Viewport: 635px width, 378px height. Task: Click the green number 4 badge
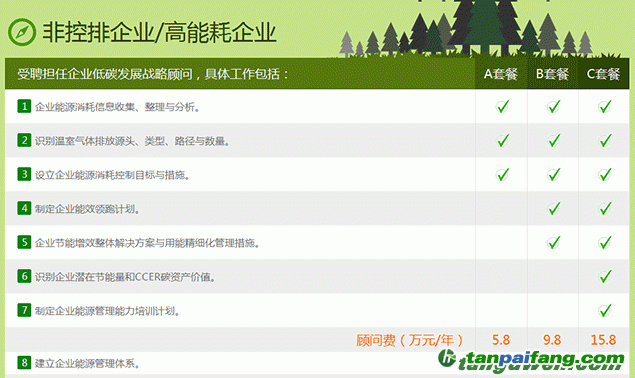click(x=24, y=209)
